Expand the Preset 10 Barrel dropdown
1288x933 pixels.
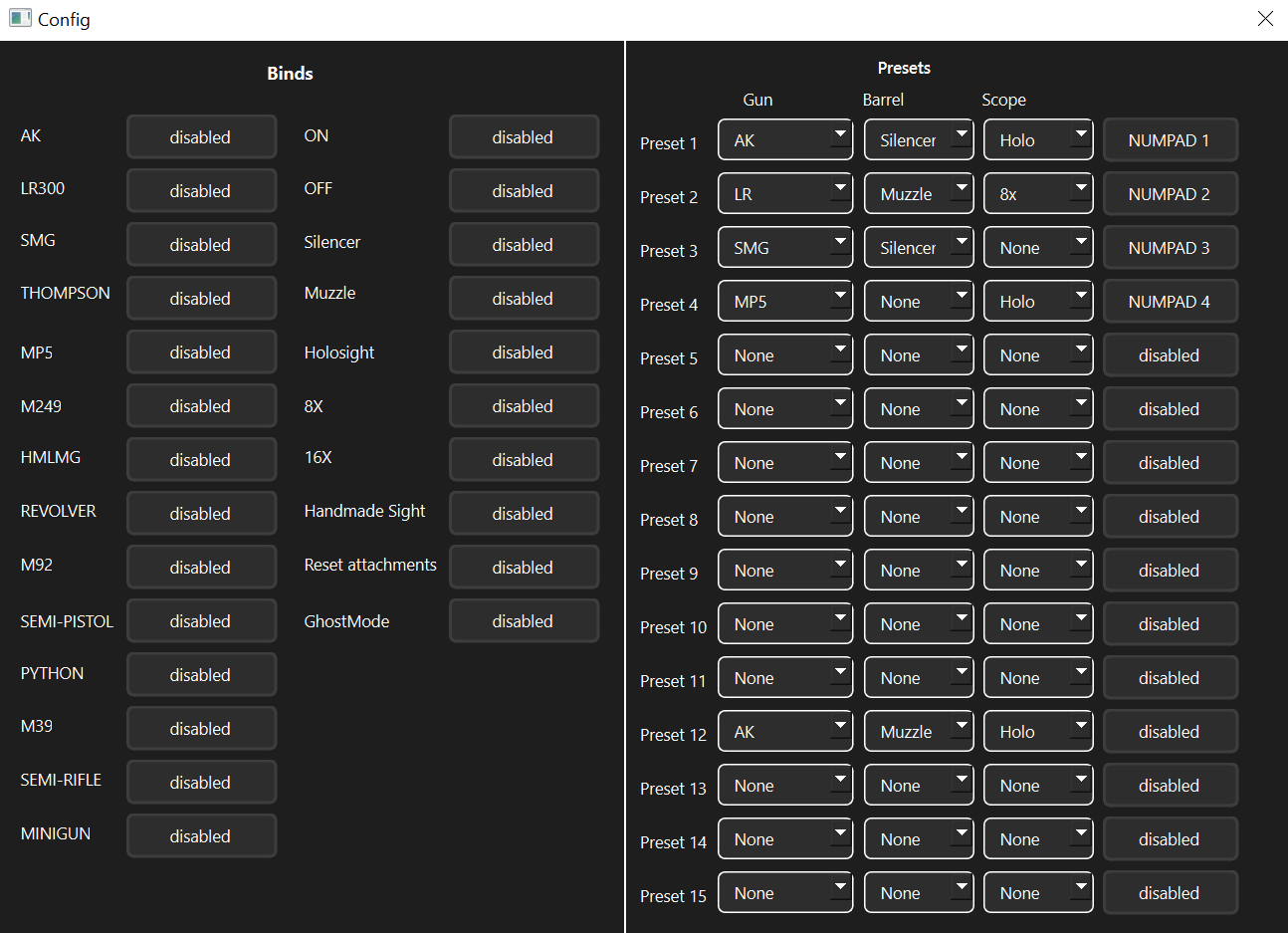(x=919, y=623)
